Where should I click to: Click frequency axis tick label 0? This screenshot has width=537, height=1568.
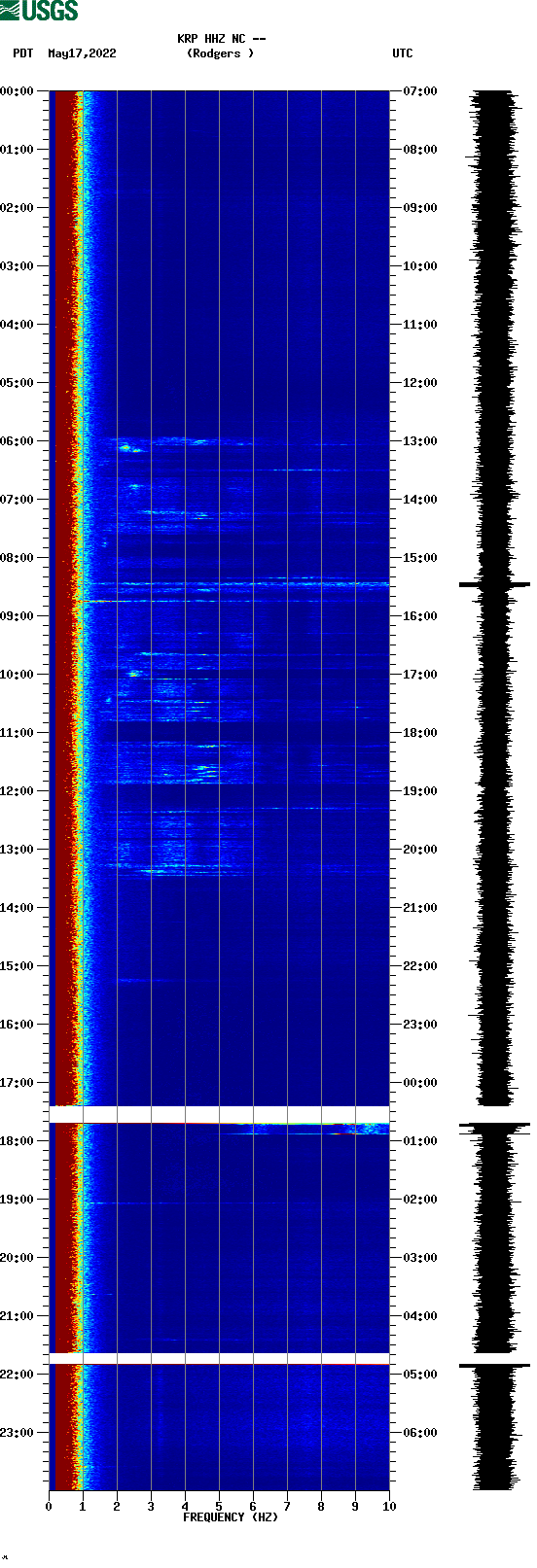49,1507
